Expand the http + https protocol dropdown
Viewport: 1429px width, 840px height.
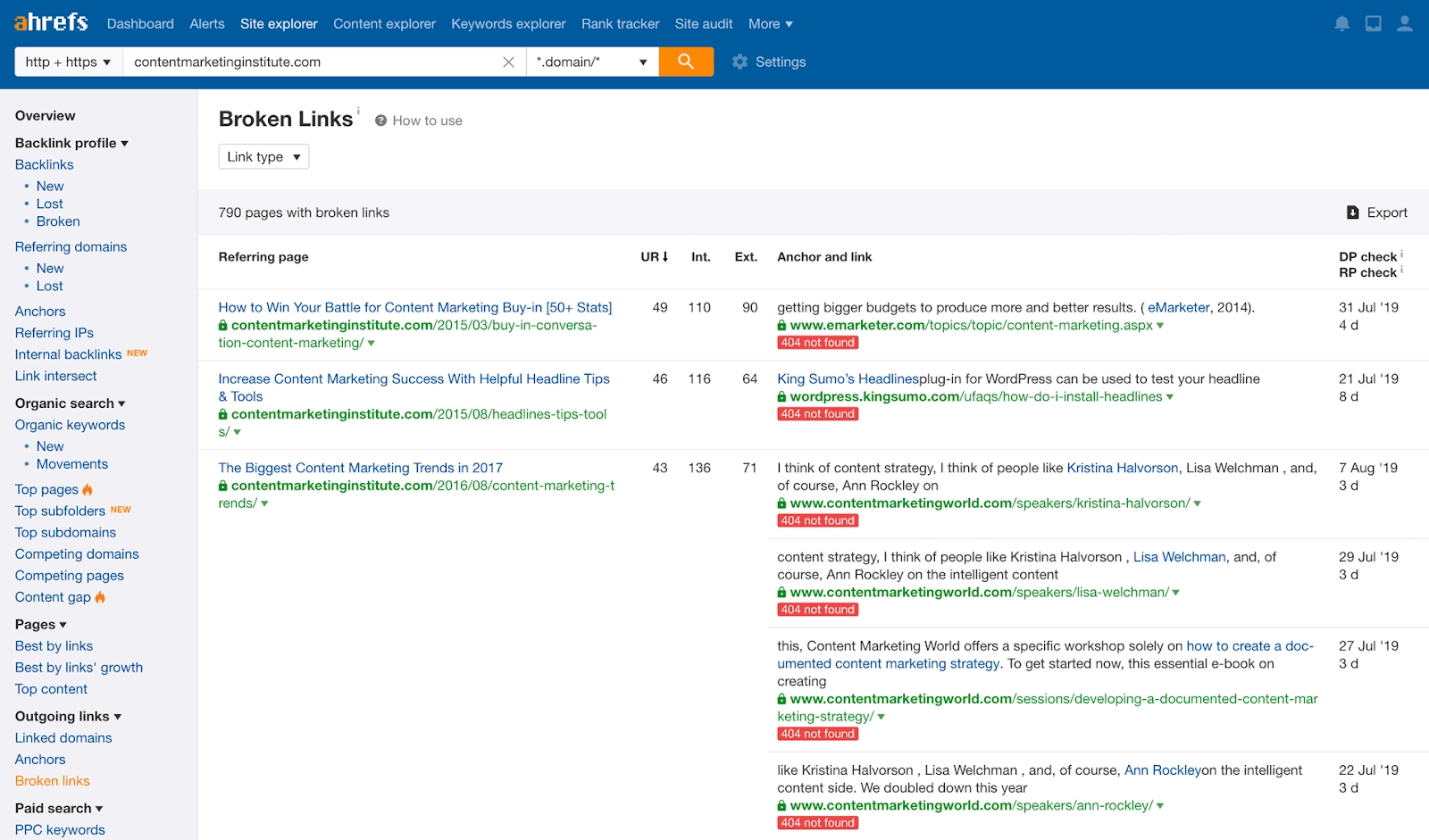pyautogui.click(x=67, y=62)
